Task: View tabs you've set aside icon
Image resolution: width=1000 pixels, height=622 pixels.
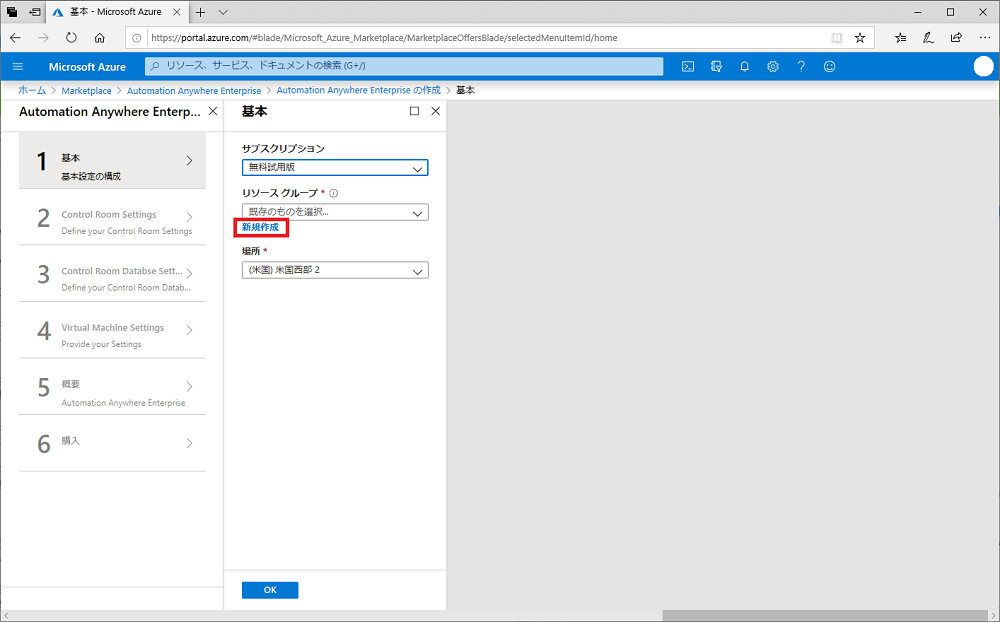Action: click(12, 12)
